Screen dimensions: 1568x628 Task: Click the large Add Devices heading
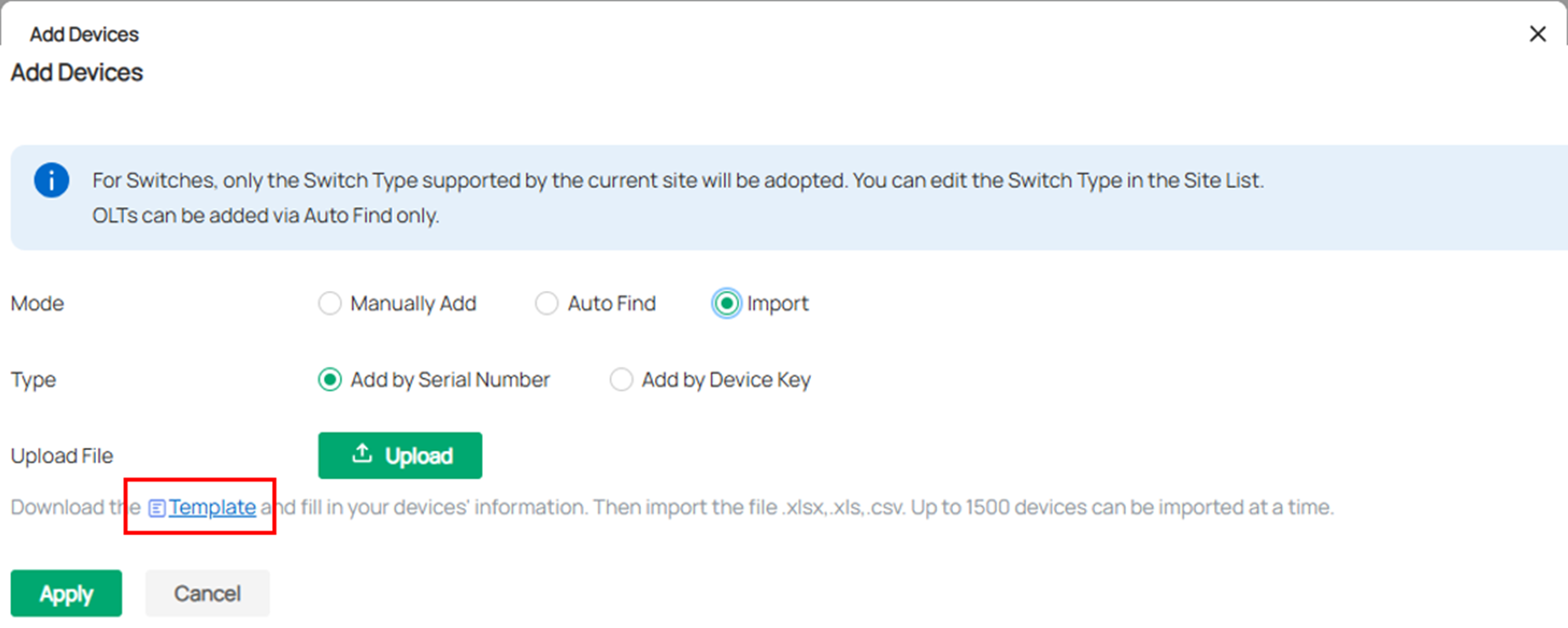coord(77,72)
